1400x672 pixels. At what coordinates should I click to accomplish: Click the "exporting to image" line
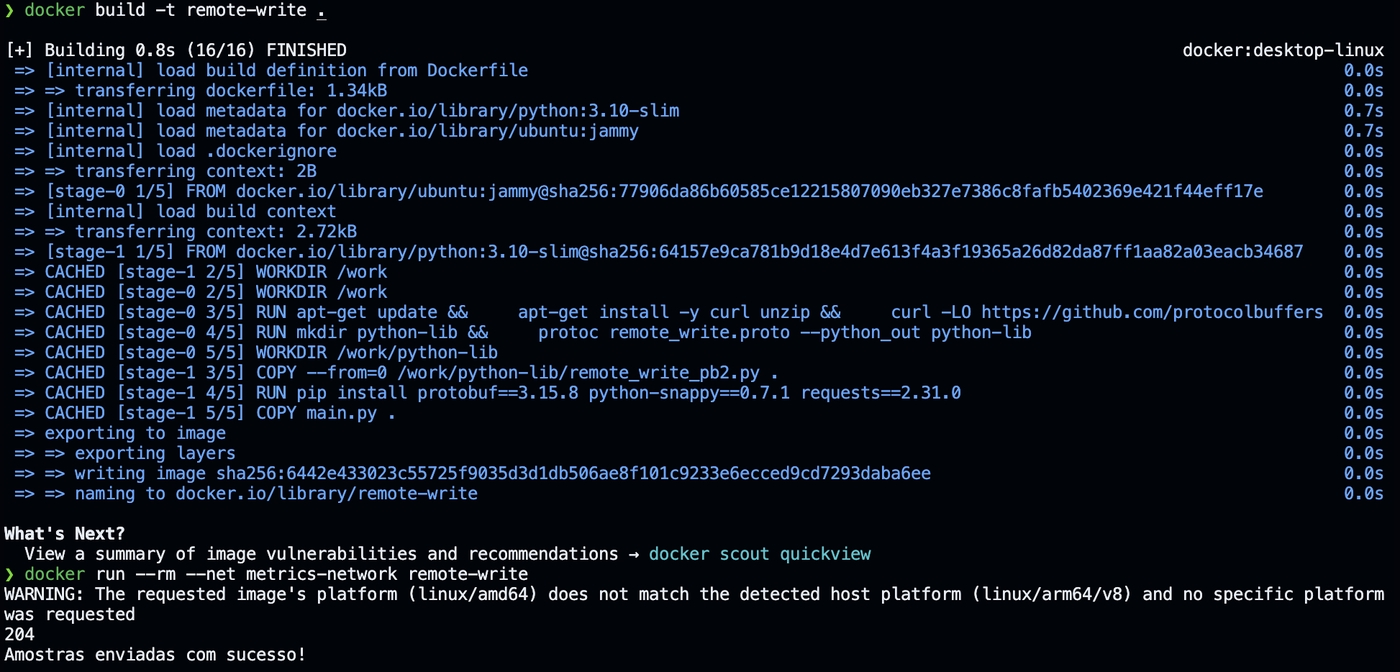pyautogui.click(x=135, y=433)
